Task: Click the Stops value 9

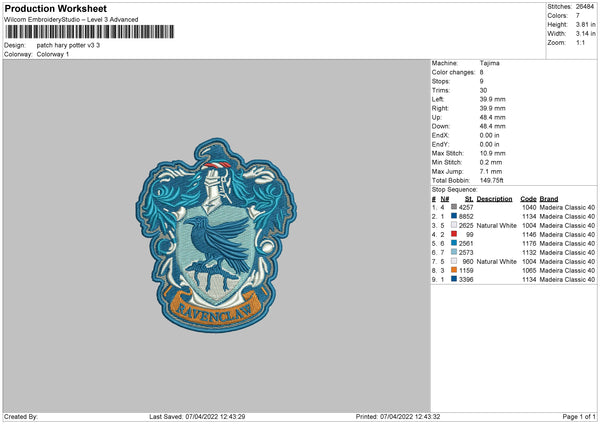Action: click(x=481, y=81)
